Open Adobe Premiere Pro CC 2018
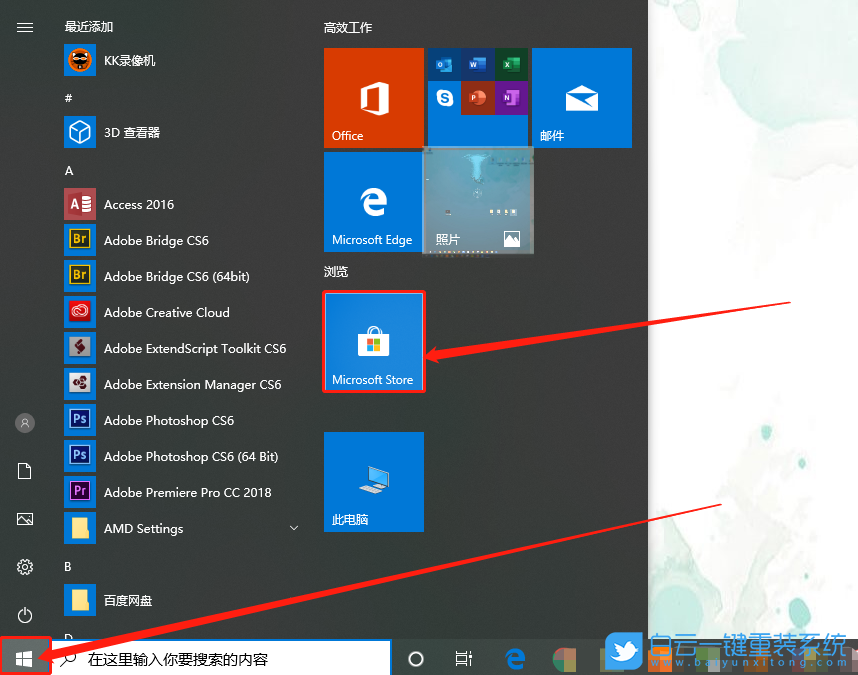Screen dimensions: 858x675 pos(187,493)
